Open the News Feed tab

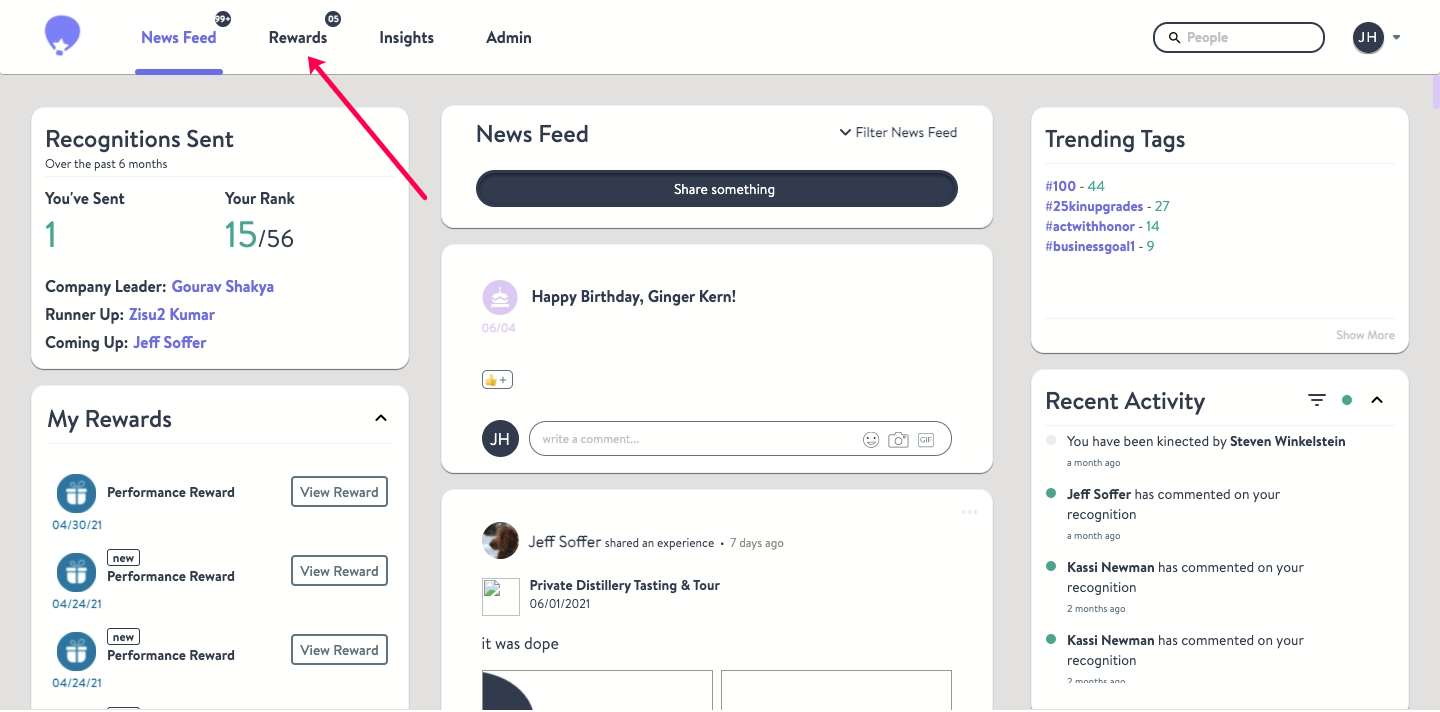(179, 38)
